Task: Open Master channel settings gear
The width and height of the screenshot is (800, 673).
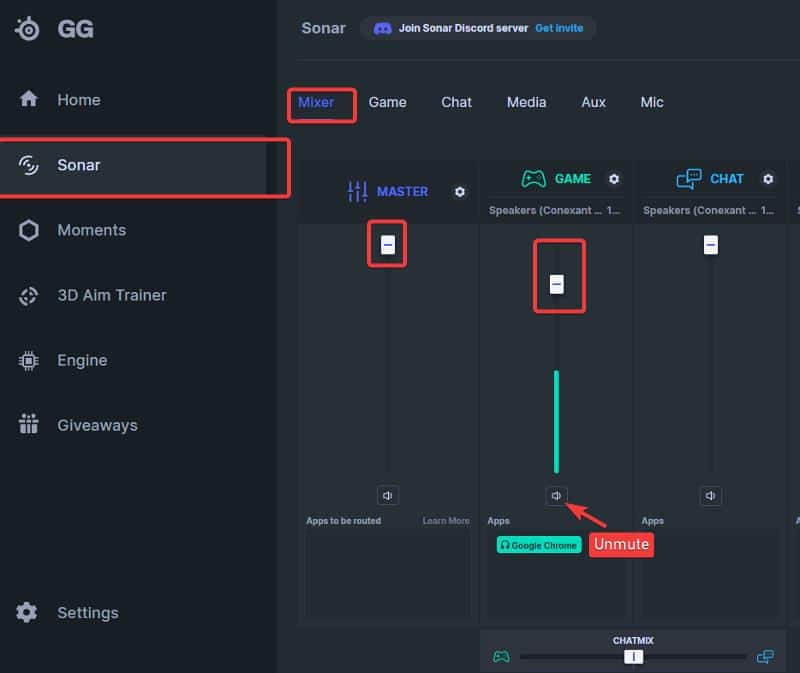Action: coord(460,192)
